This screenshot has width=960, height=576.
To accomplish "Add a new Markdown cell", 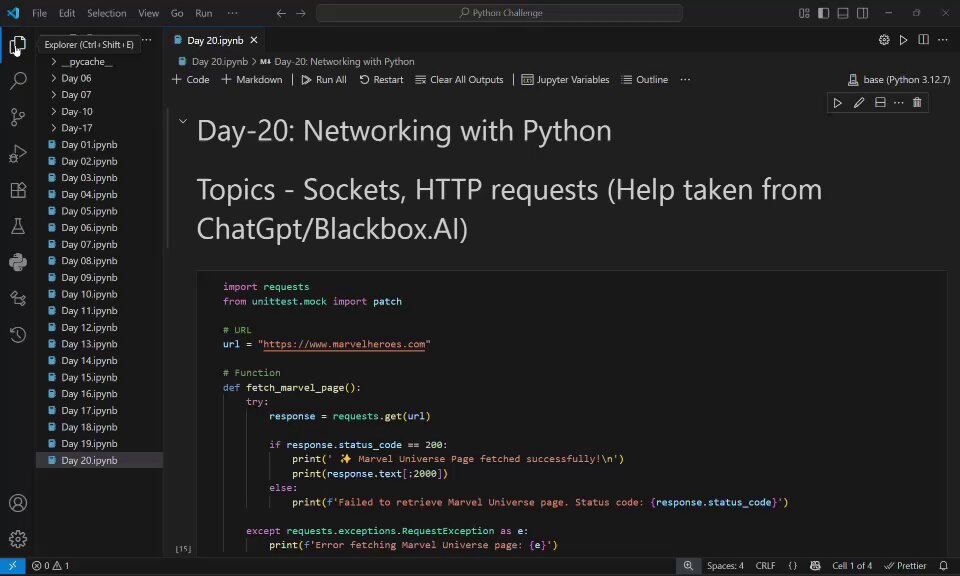I will (252, 80).
